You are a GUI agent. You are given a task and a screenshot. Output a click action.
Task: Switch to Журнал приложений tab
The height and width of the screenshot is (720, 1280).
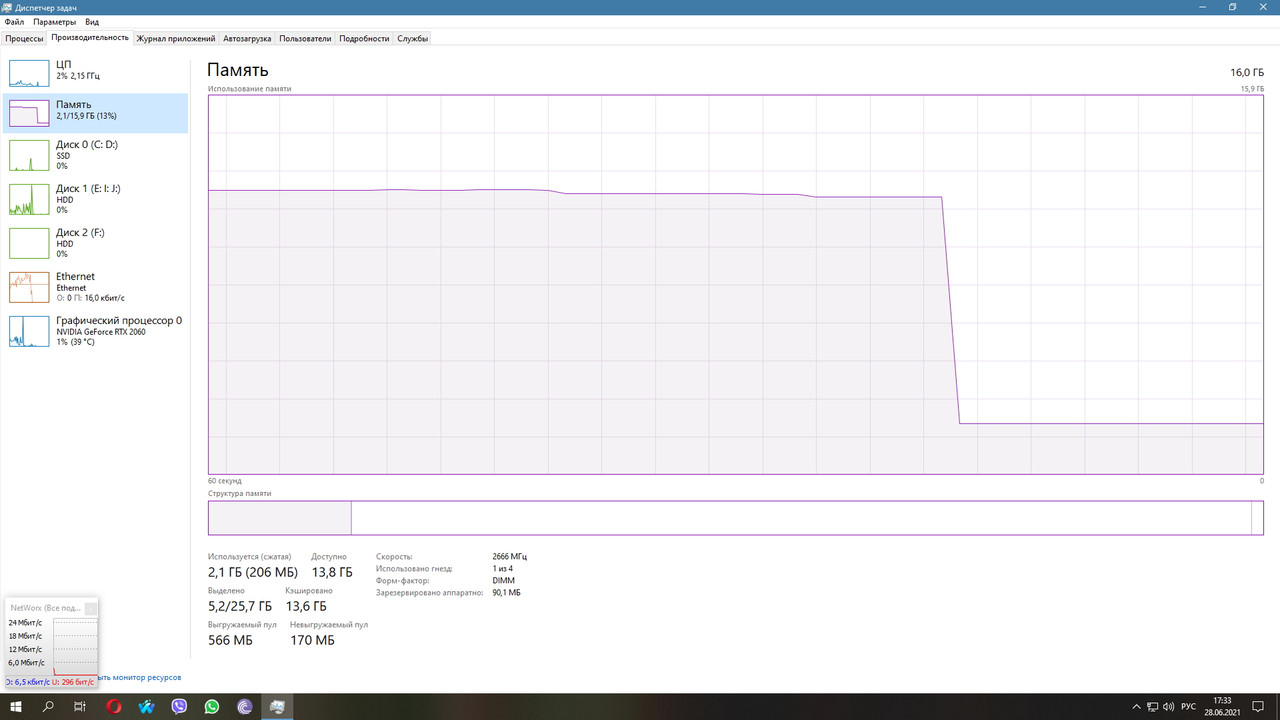tap(176, 38)
